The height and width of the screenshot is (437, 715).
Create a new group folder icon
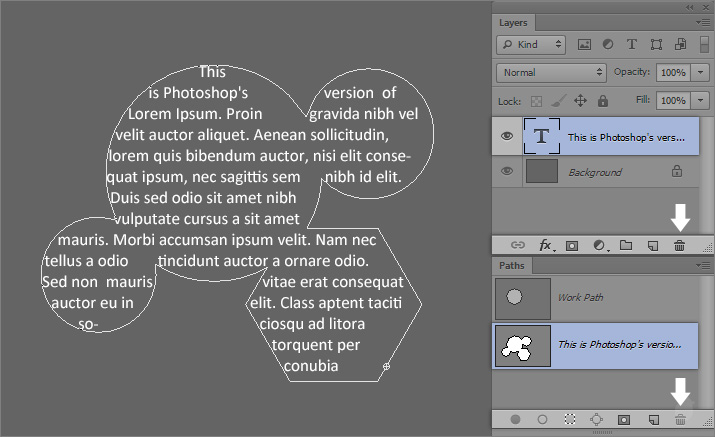coord(626,244)
